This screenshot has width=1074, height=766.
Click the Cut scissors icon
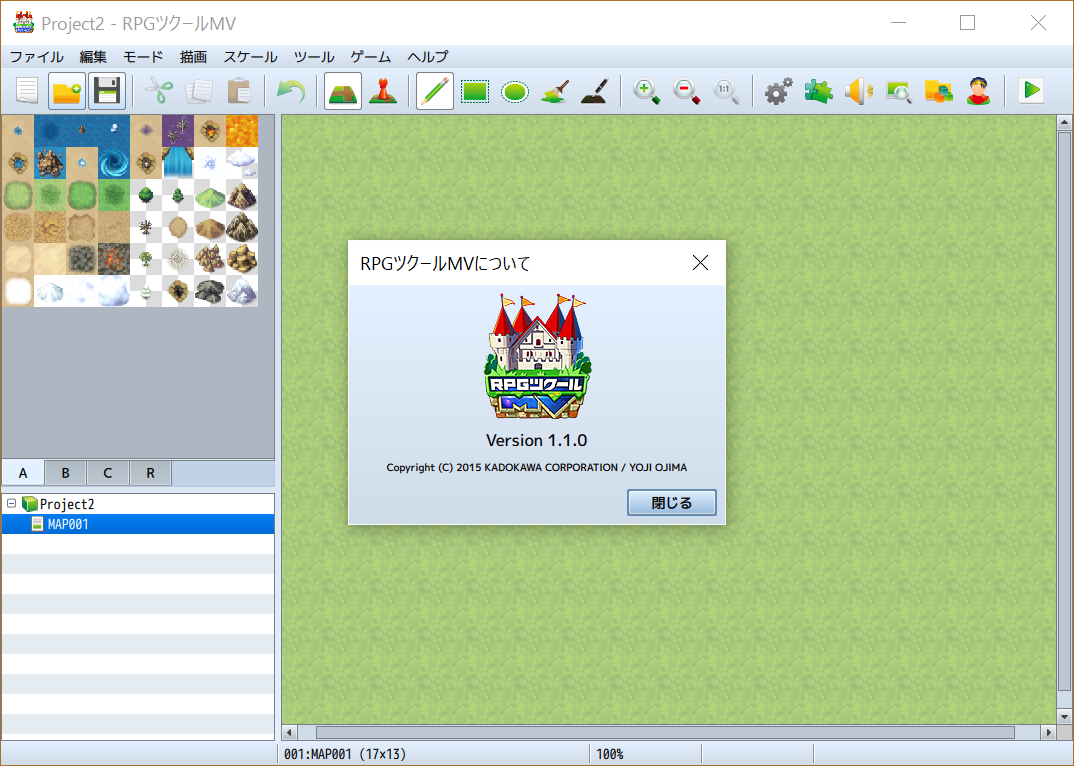[159, 91]
